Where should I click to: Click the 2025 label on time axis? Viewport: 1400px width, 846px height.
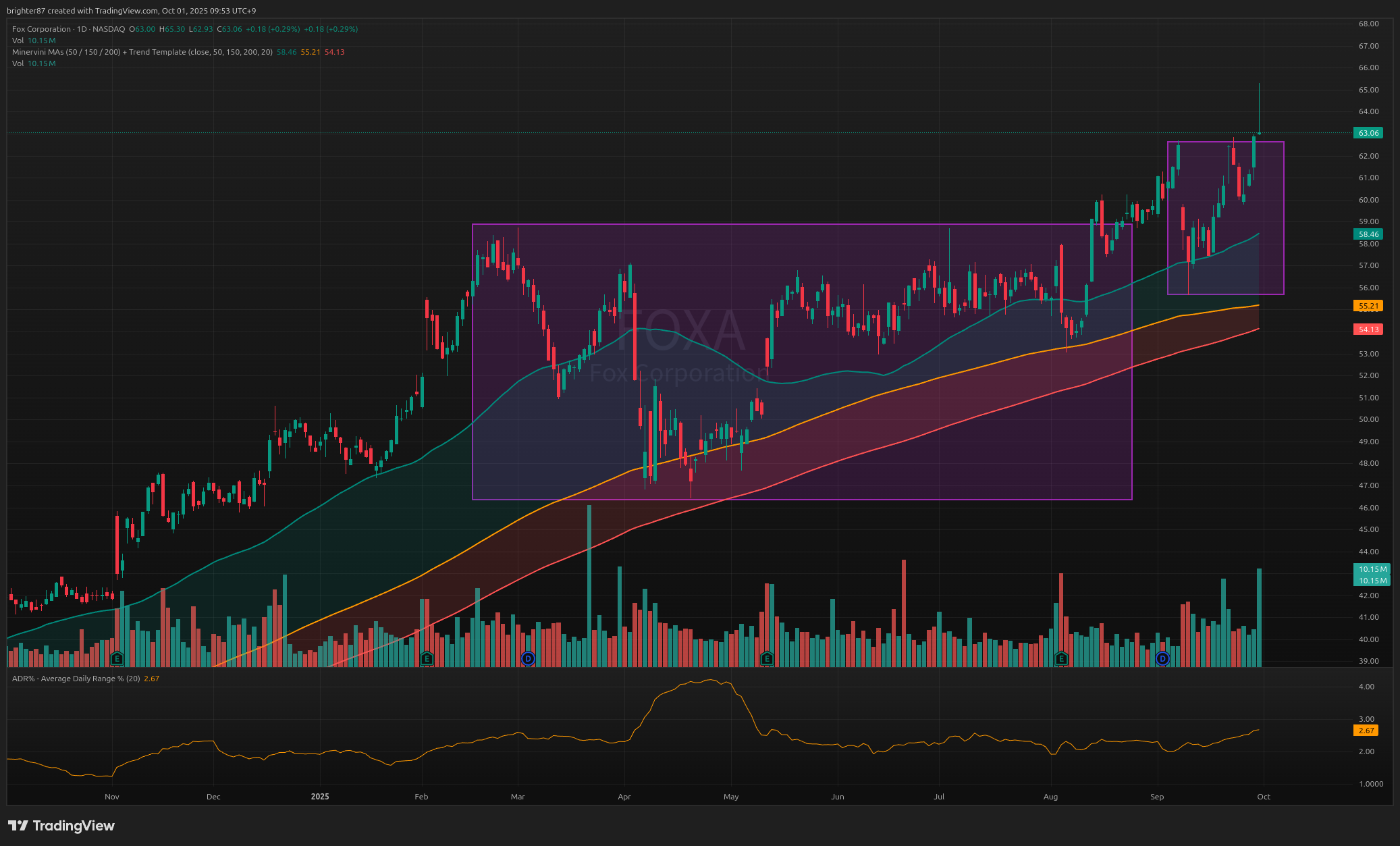[320, 797]
